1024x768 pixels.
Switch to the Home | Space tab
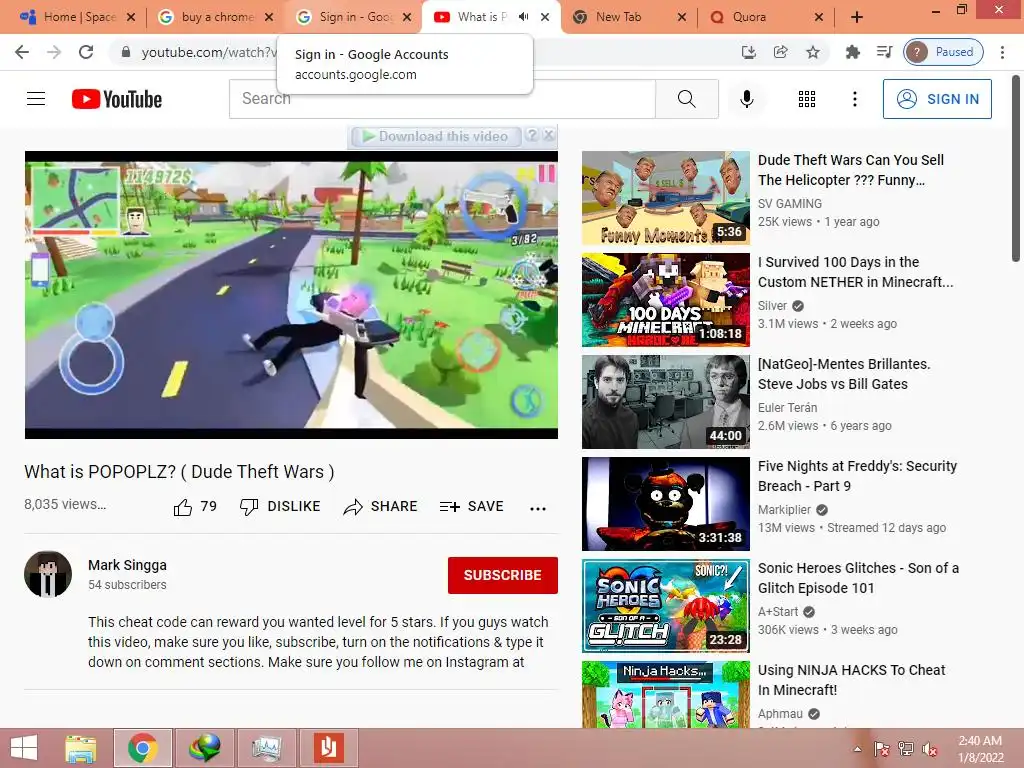click(x=77, y=17)
